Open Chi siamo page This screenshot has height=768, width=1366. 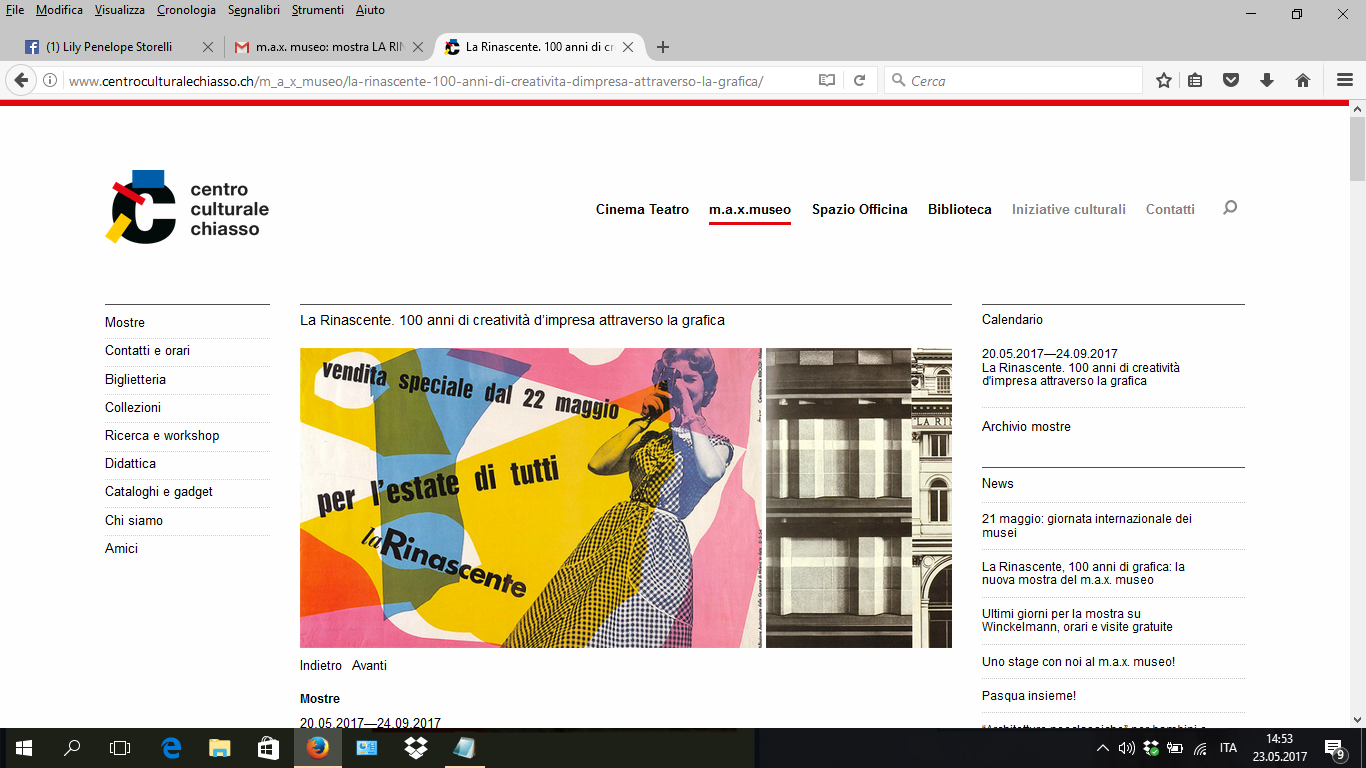click(x=134, y=521)
